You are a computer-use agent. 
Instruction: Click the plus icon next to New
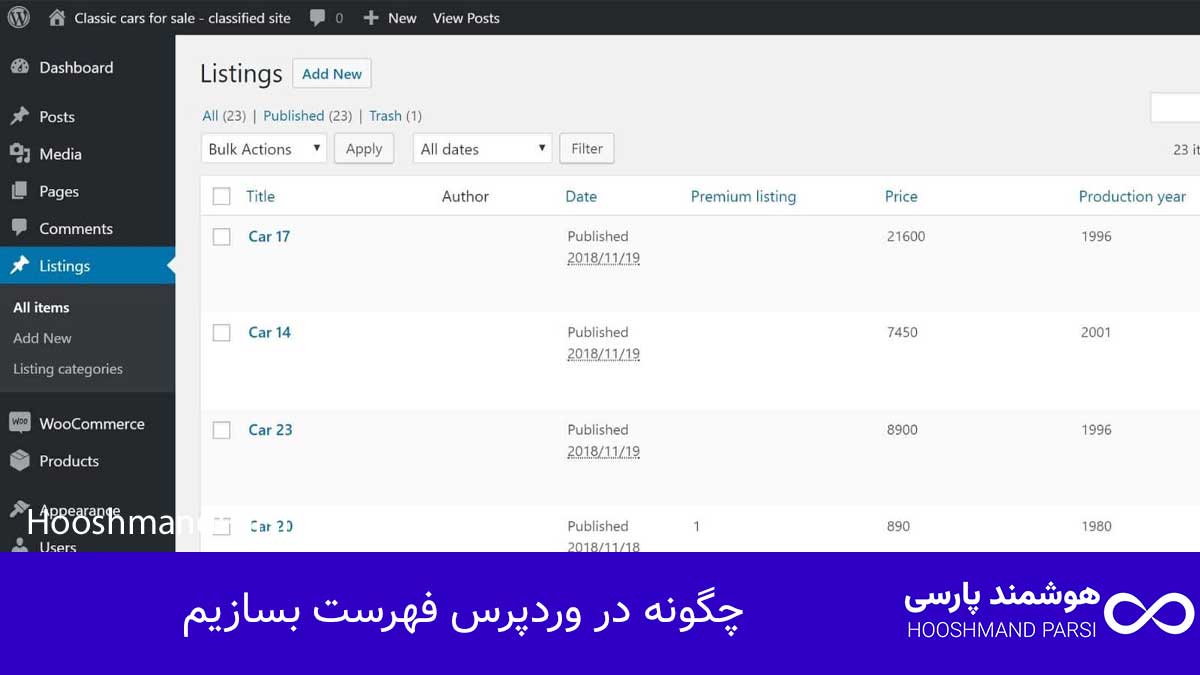371,18
